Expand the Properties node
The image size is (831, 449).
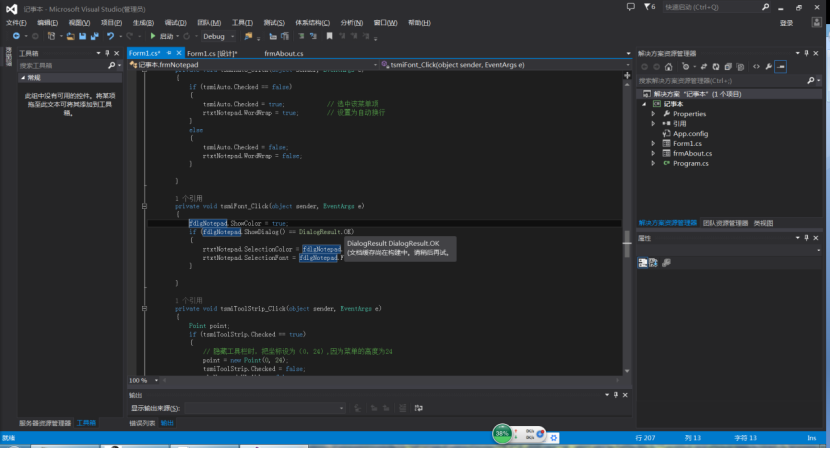(653, 114)
